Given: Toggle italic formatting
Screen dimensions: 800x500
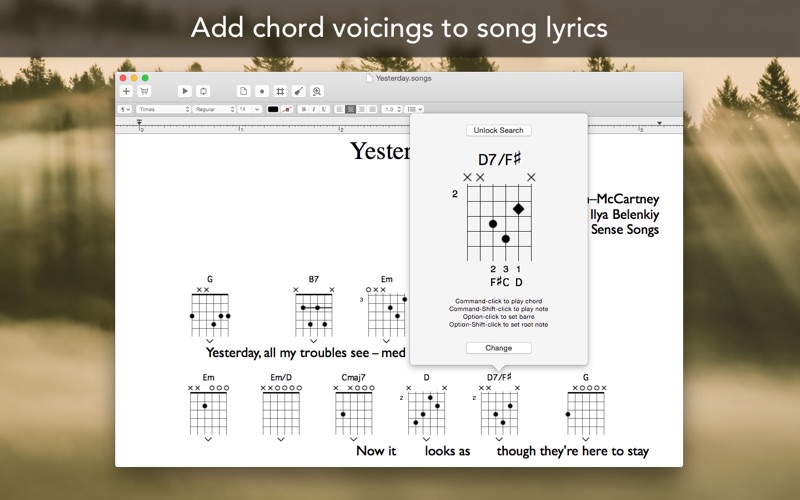Looking at the screenshot, I should coord(313,109).
